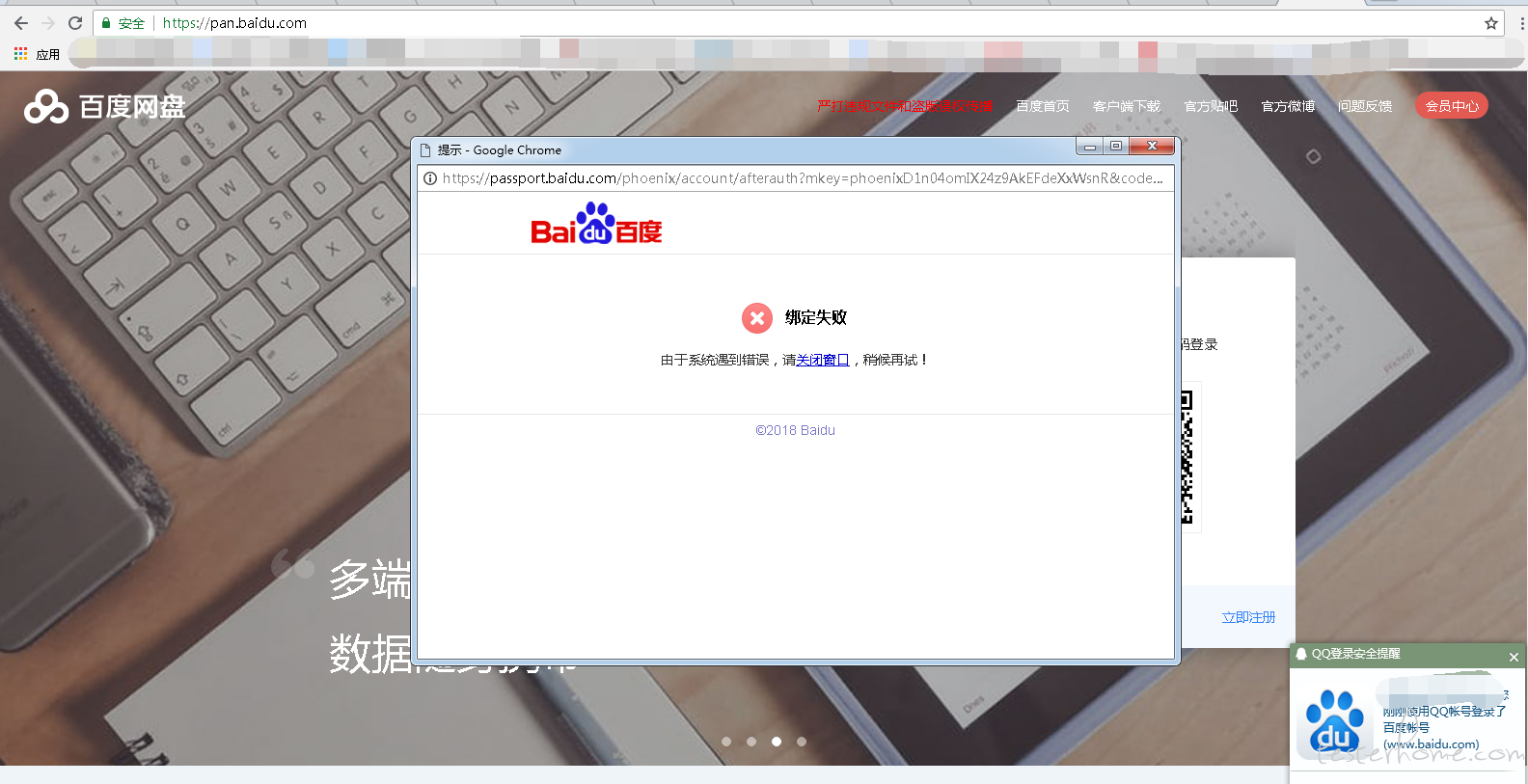Click the red 会员中心 button

coord(1452,106)
